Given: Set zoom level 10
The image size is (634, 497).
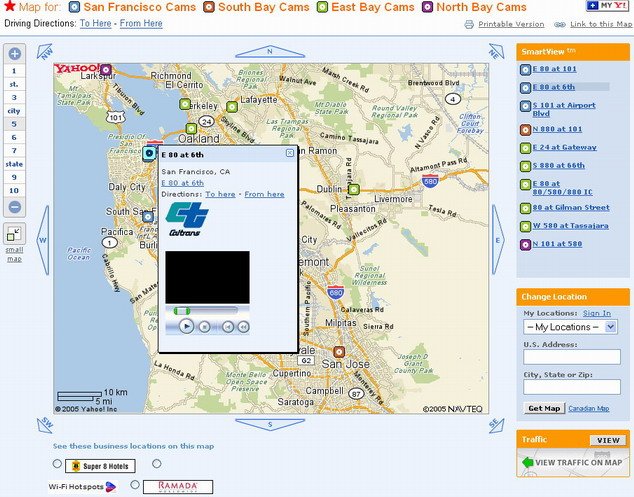Looking at the screenshot, I should tap(14, 190).
